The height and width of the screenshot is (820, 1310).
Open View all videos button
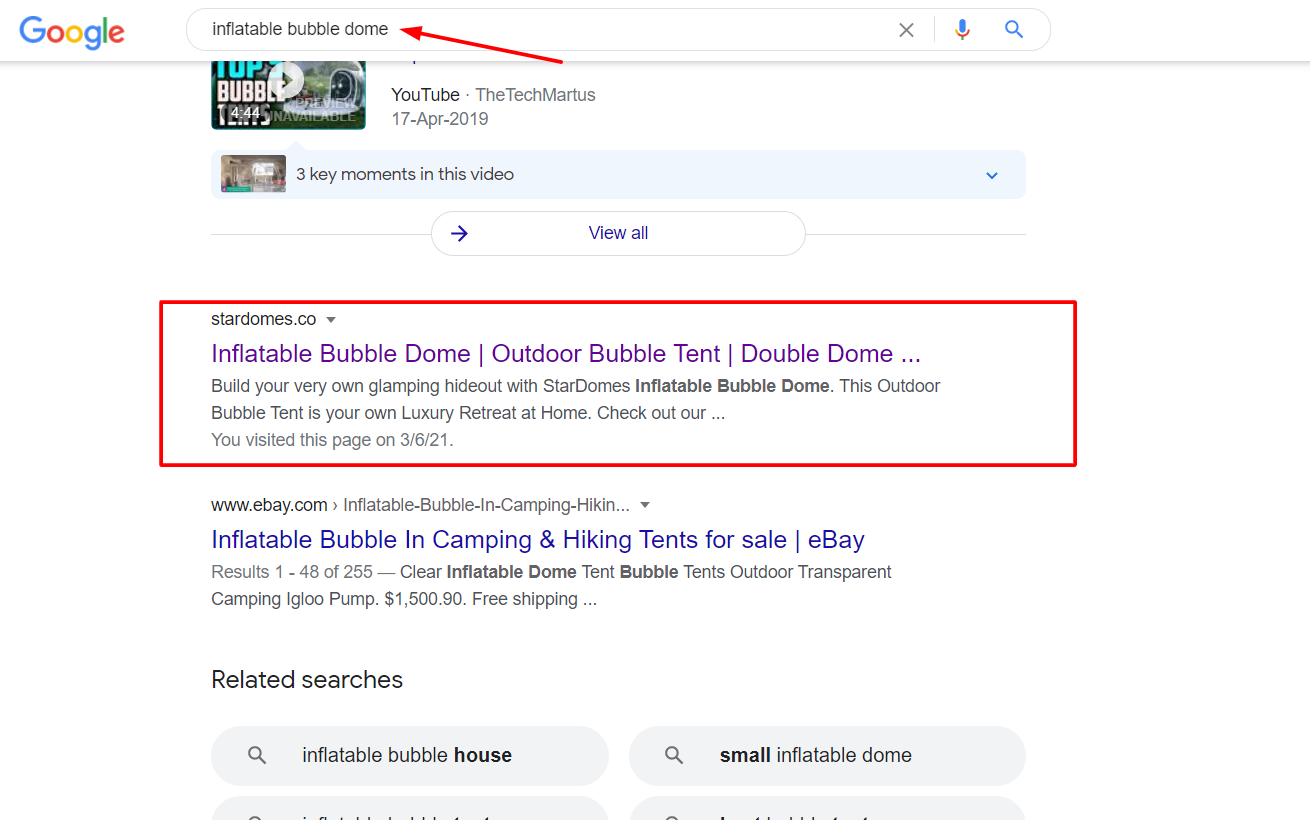click(618, 233)
